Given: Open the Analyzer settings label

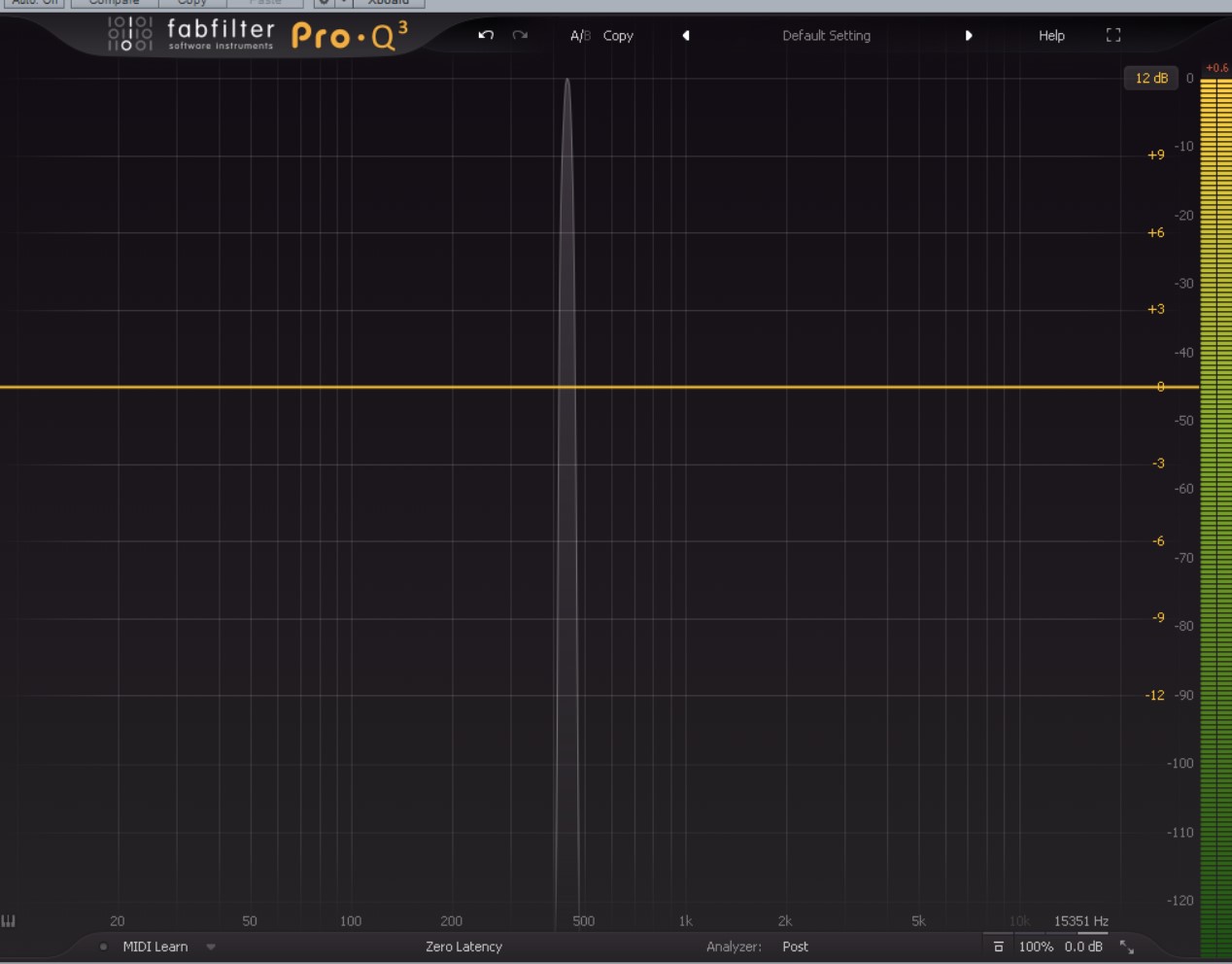Looking at the screenshot, I should coord(734,947).
